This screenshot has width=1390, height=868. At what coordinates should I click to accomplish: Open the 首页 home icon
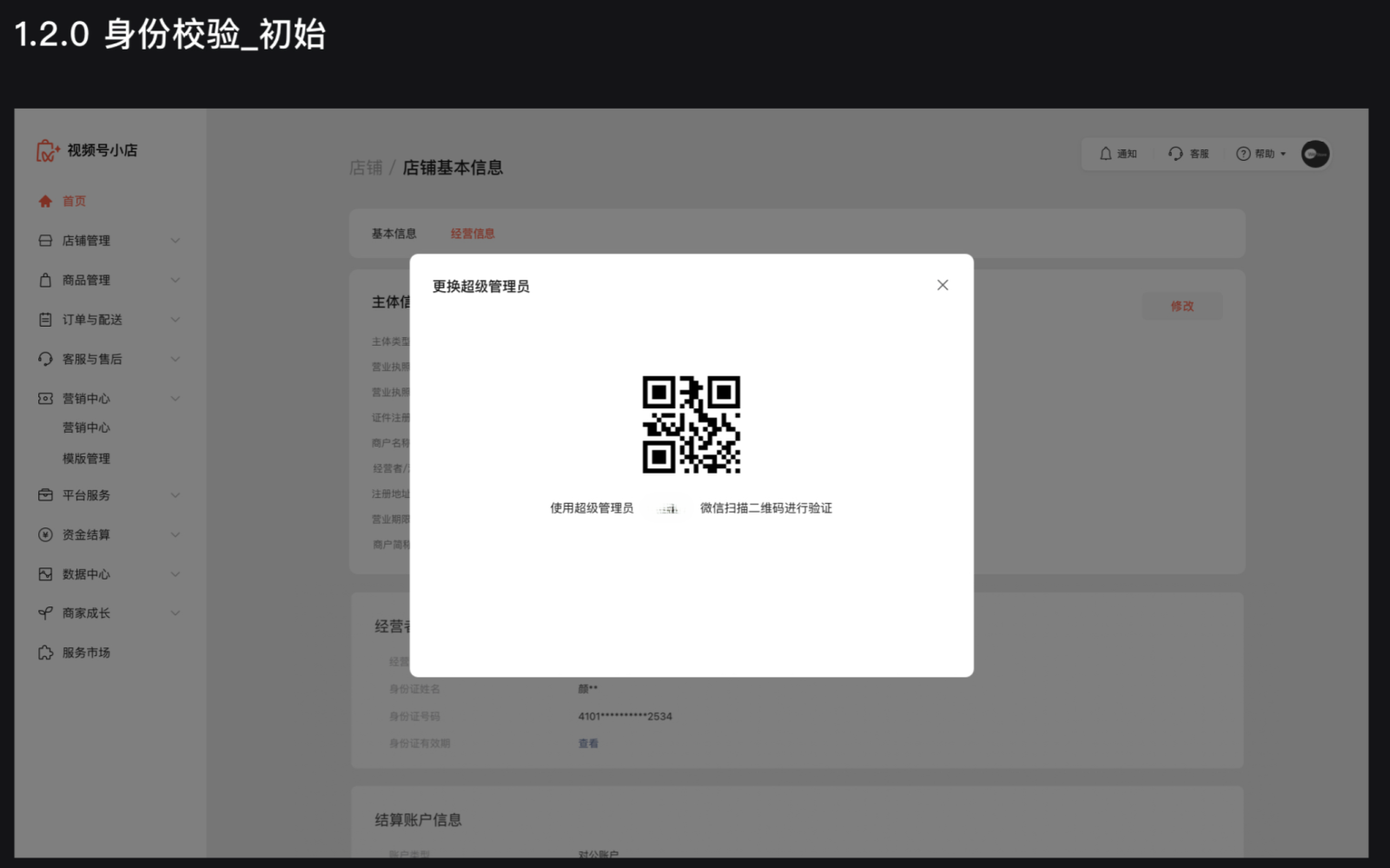point(45,202)
